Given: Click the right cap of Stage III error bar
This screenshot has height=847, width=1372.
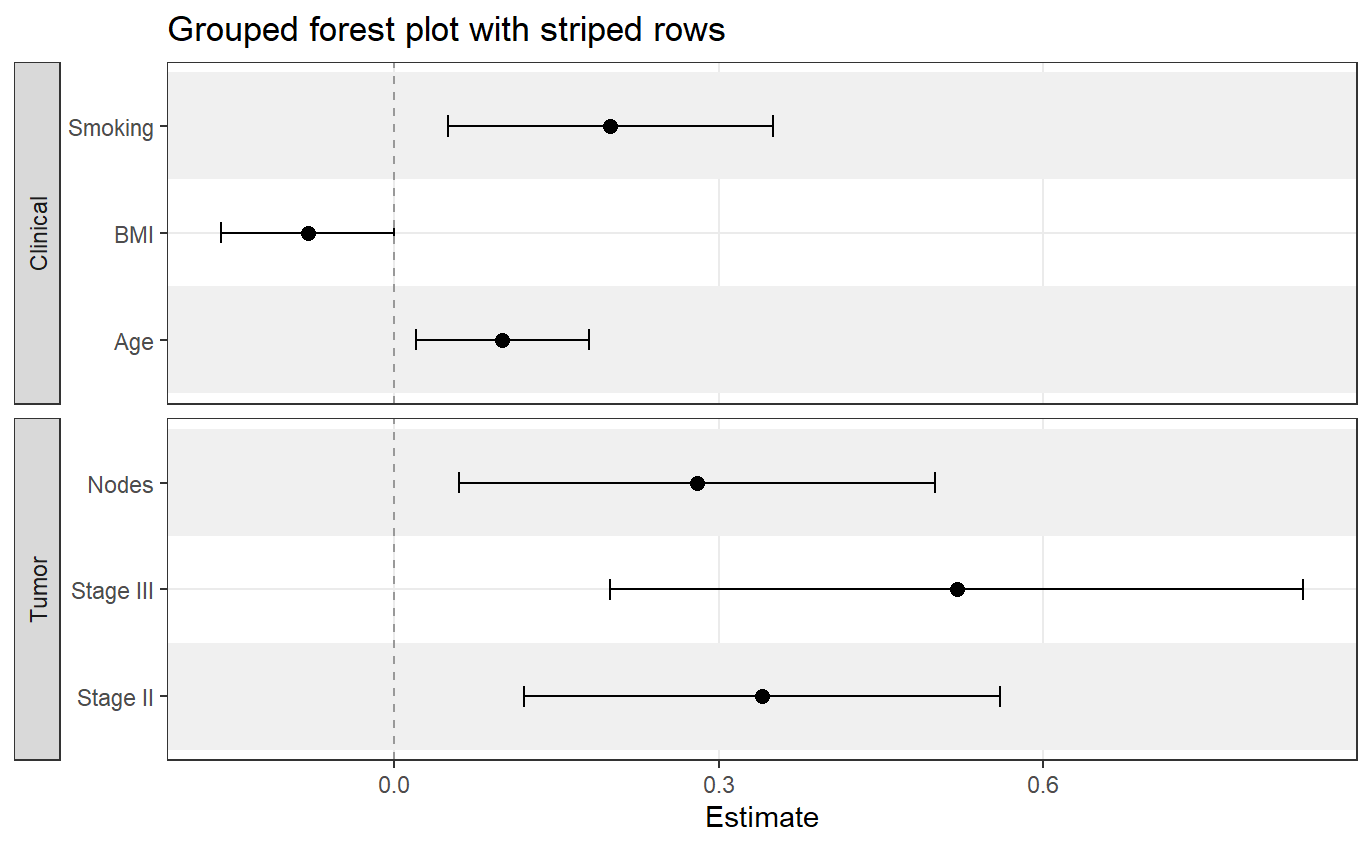Looking at the screenshot, I should (x=1303, y=589).
